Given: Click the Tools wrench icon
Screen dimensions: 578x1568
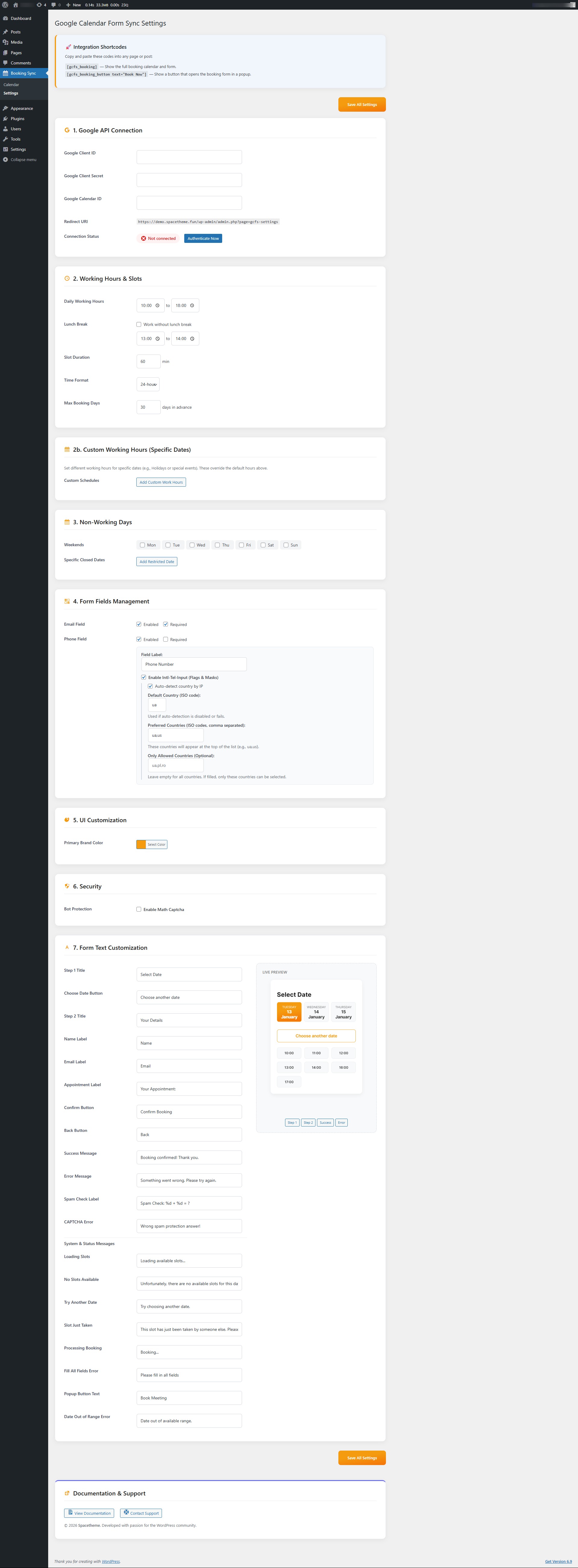Looking at the screenshot, I should pyautogui.click(x=5, y=139).
